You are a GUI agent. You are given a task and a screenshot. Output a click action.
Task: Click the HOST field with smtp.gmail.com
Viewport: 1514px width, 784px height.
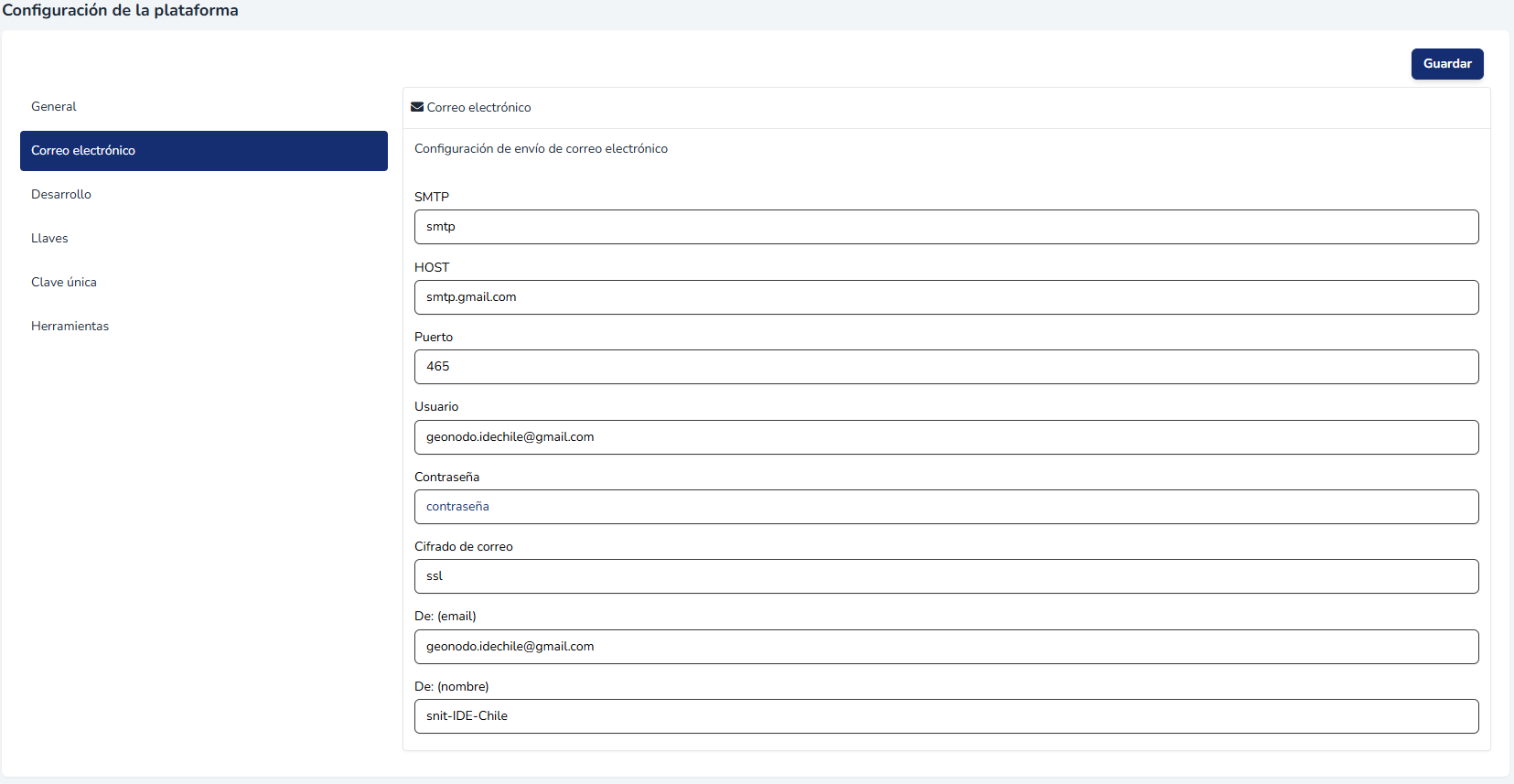tap(947, 297)
